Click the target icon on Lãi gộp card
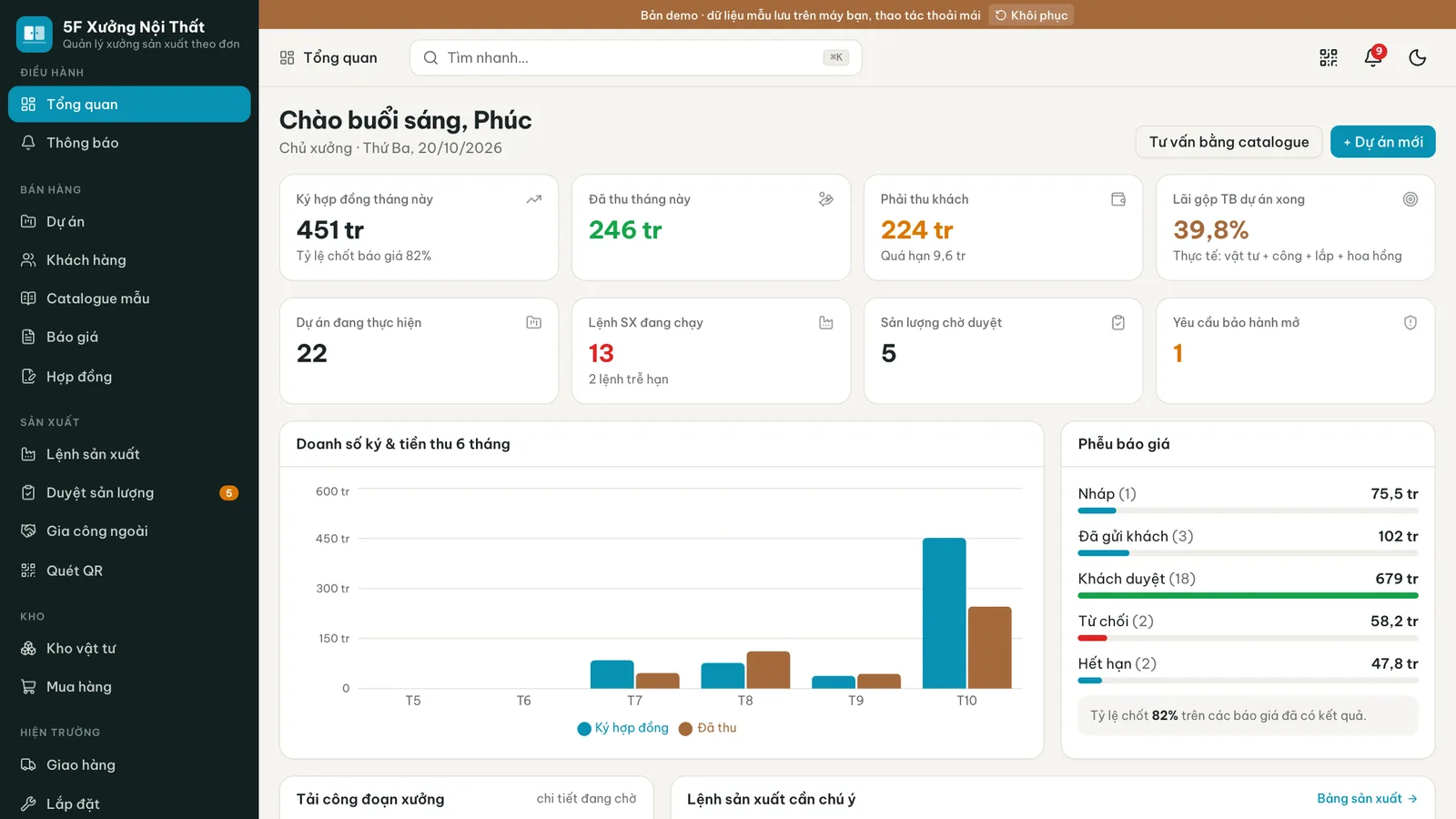Viewport: 1456px width, 819px height. pos(1410,199)
